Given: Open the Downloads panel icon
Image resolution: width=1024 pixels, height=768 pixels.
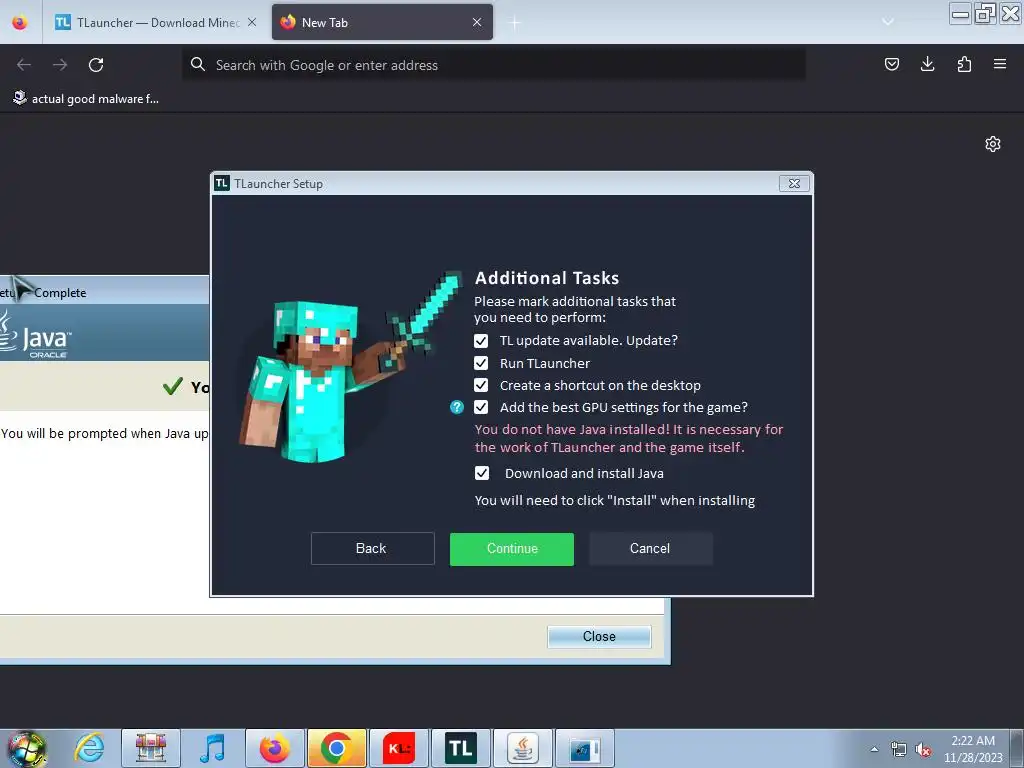Looking at the screenshot, I should tap(927, 64).
